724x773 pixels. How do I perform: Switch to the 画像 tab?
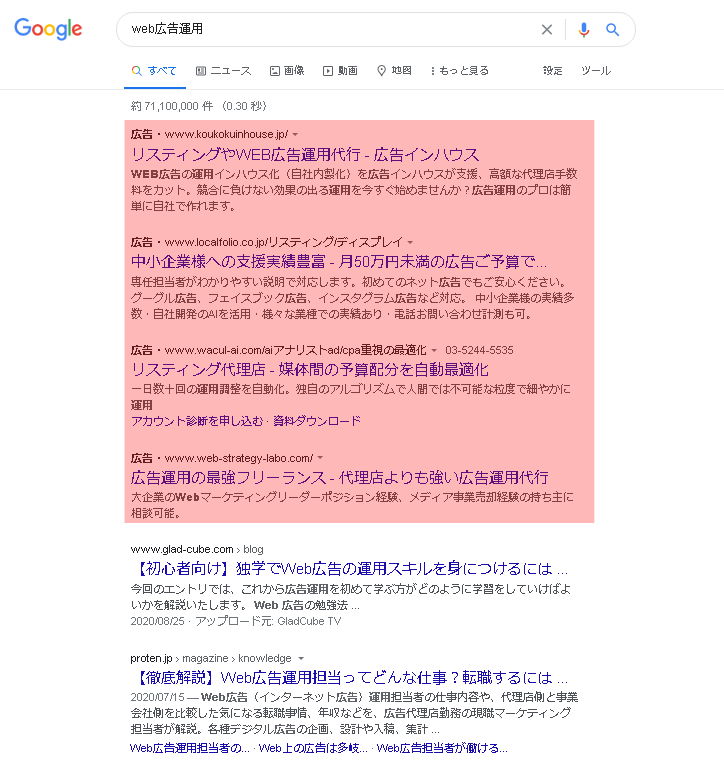[x=287, y=71]
